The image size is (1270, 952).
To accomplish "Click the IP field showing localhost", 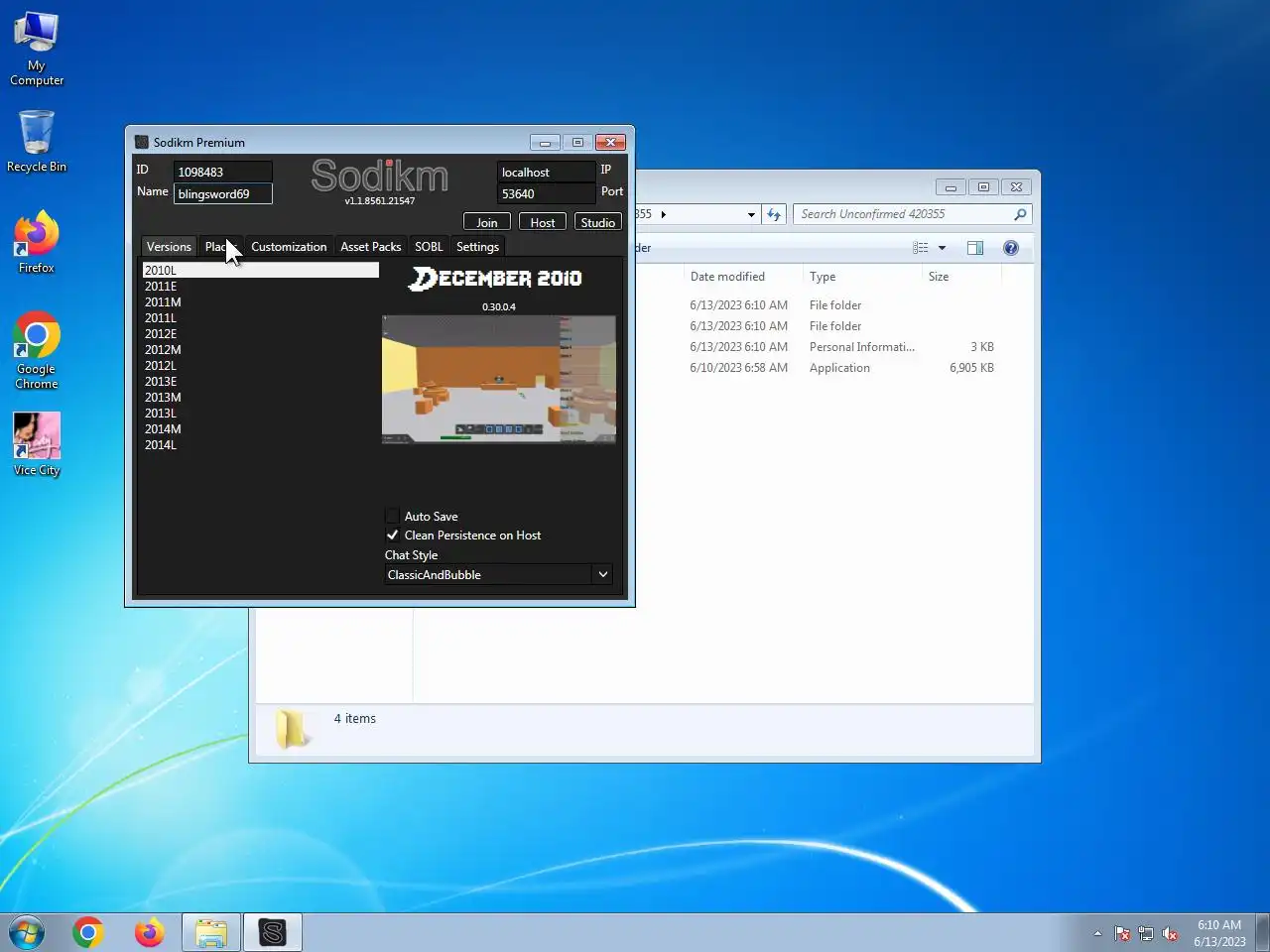I will 547,172.
